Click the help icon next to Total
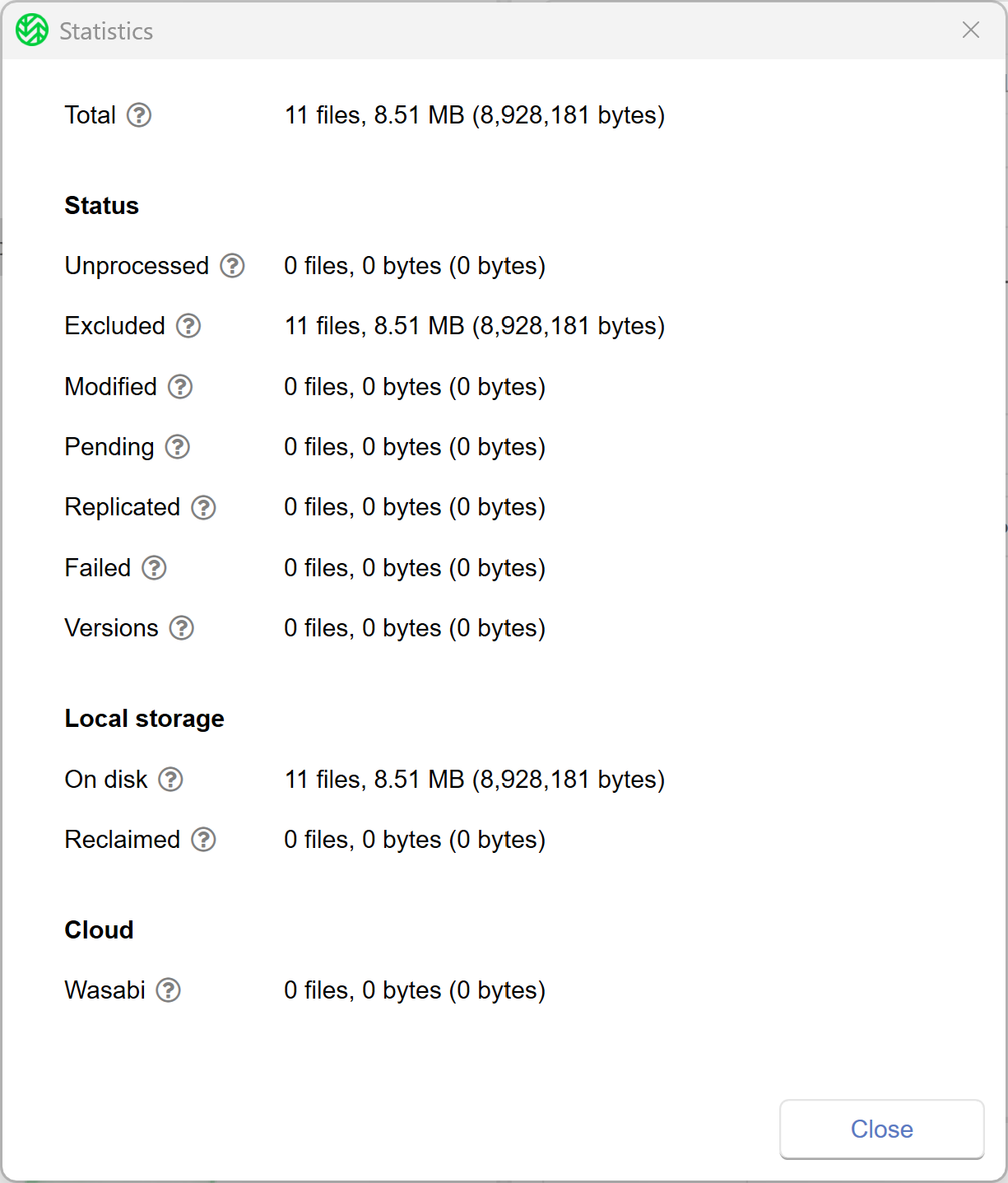 point(139,115)
